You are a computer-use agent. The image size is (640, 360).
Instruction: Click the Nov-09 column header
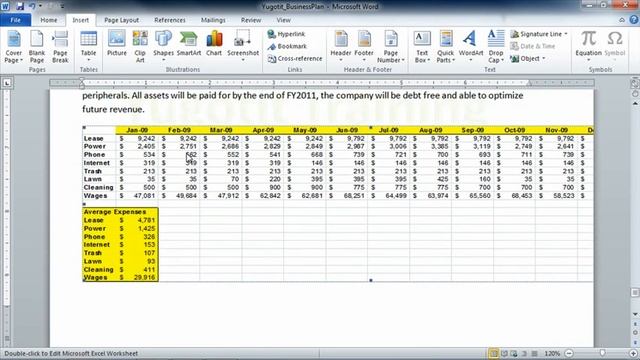point(556,130)
